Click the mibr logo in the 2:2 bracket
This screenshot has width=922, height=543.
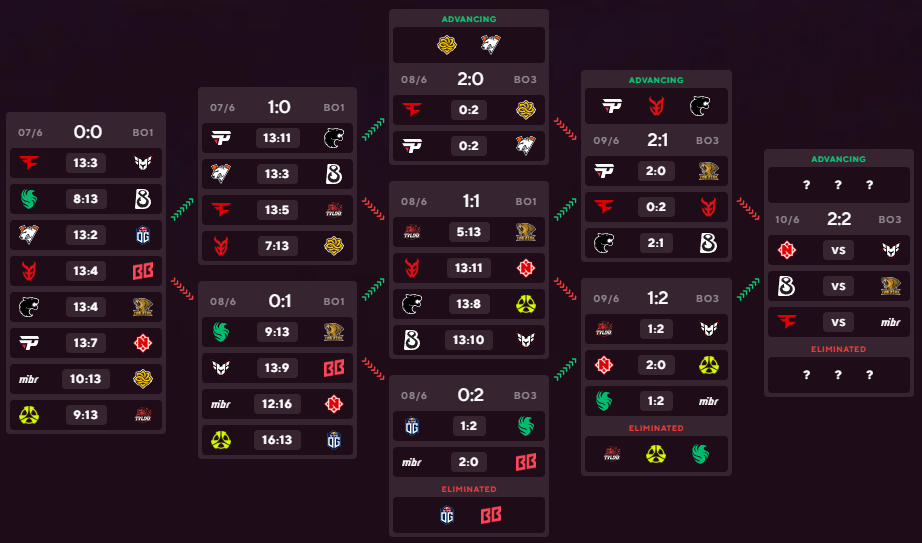[890, 322]
